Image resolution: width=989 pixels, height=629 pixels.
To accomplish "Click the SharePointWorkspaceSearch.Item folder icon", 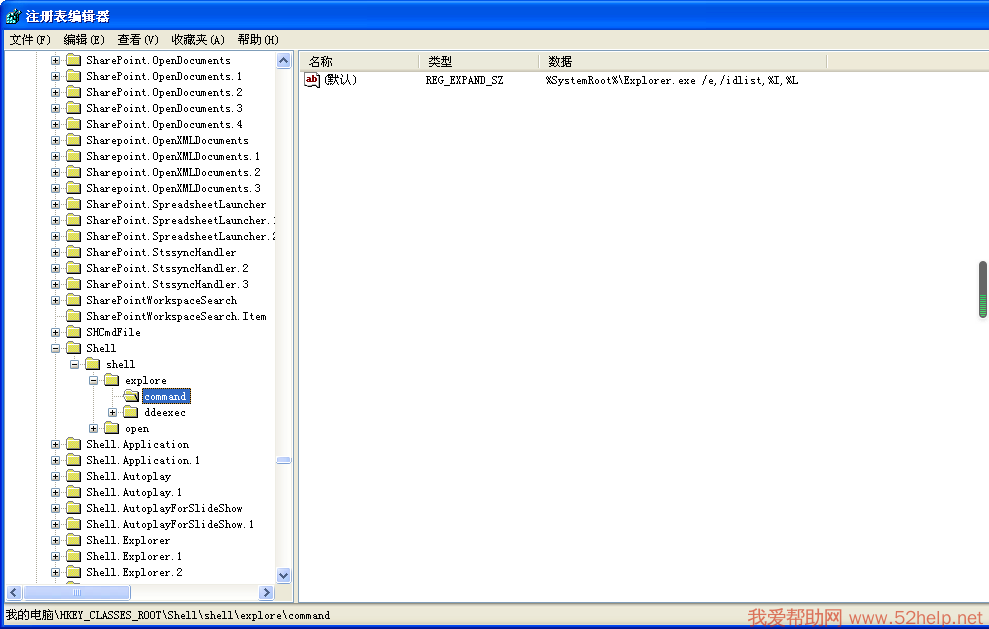I will [73, 316].
